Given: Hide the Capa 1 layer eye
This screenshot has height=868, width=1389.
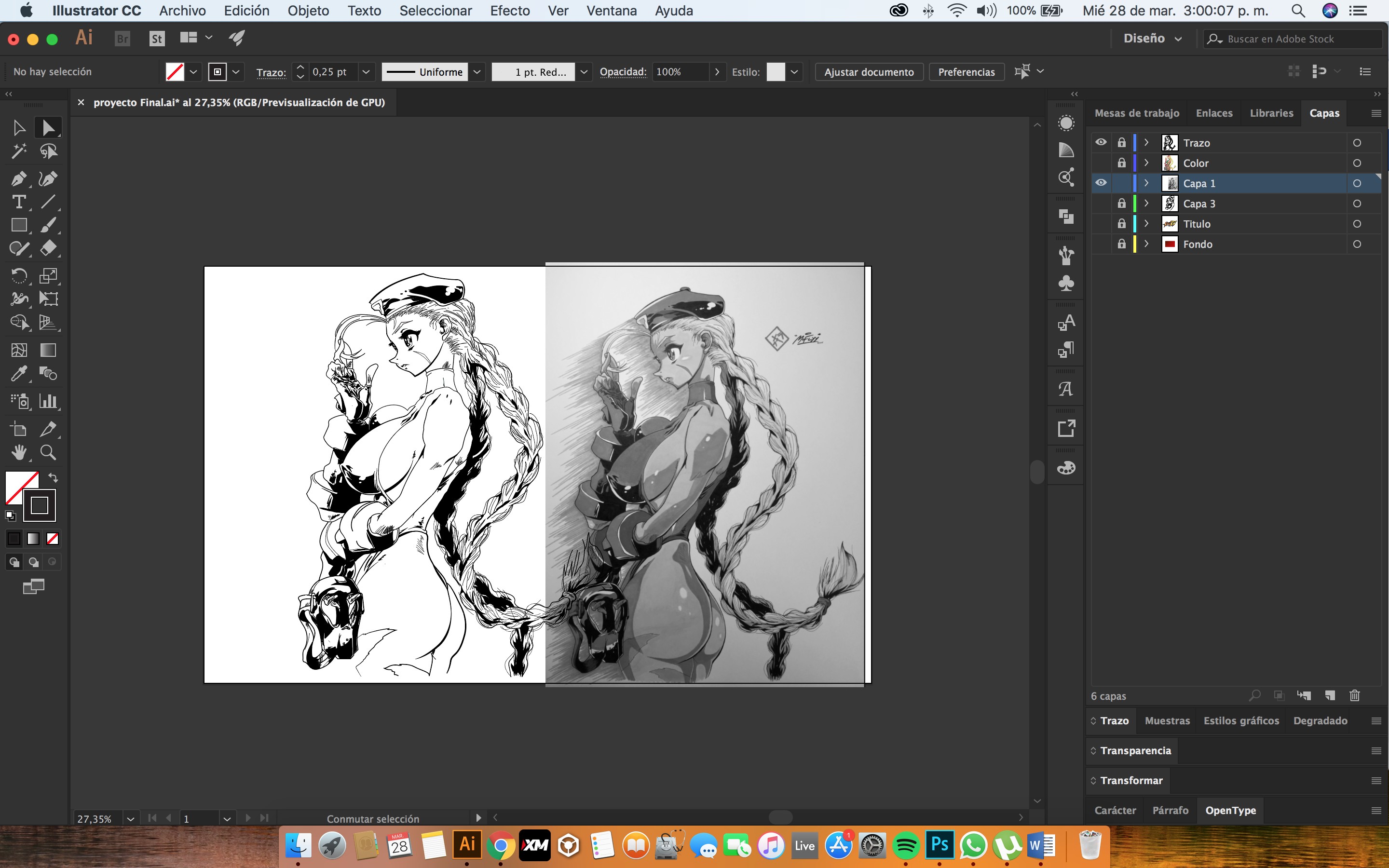Looking at the screenshot, I should pyautogui.click(x=1101, y=183).
